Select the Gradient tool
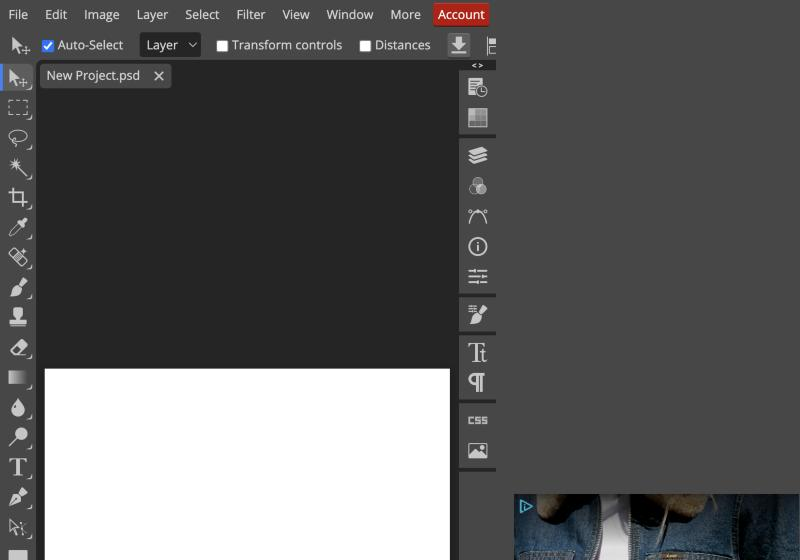800x560 pixels. (18, 377)
